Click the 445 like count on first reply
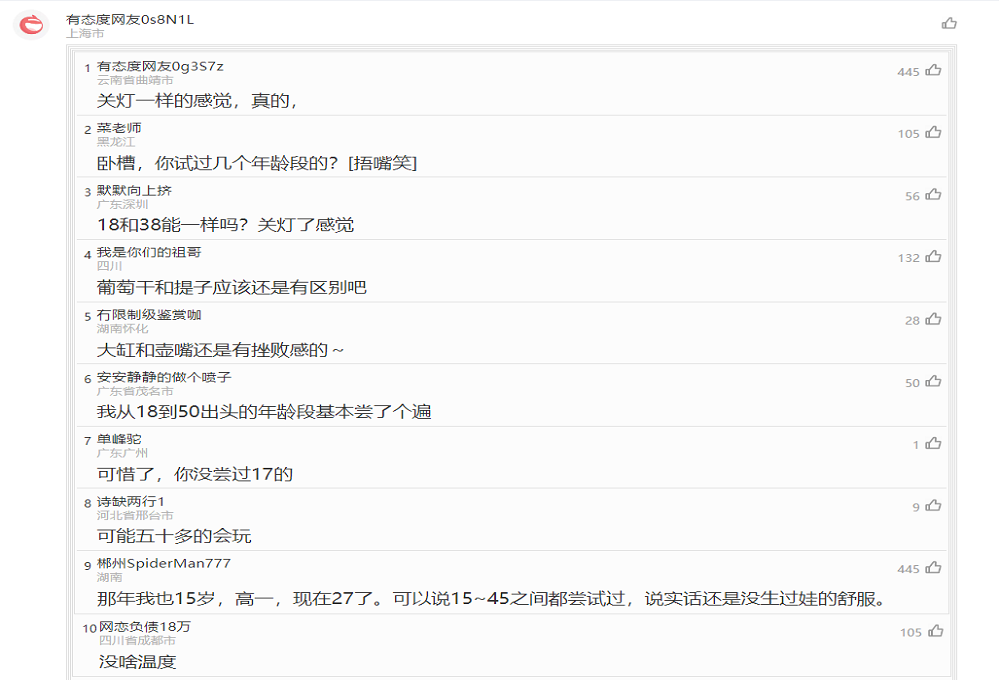The width and height of the screenshot is (1000, 680). click(907, 72)
